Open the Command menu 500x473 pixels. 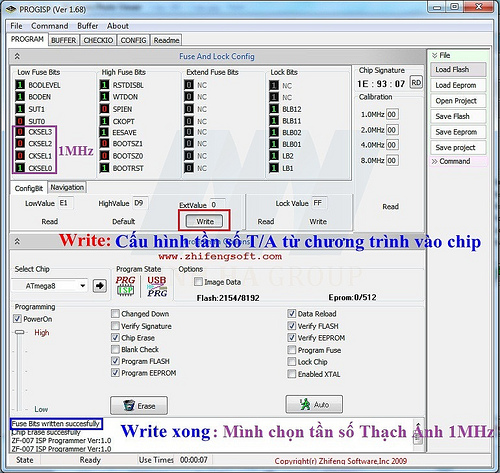coord(49,26)
